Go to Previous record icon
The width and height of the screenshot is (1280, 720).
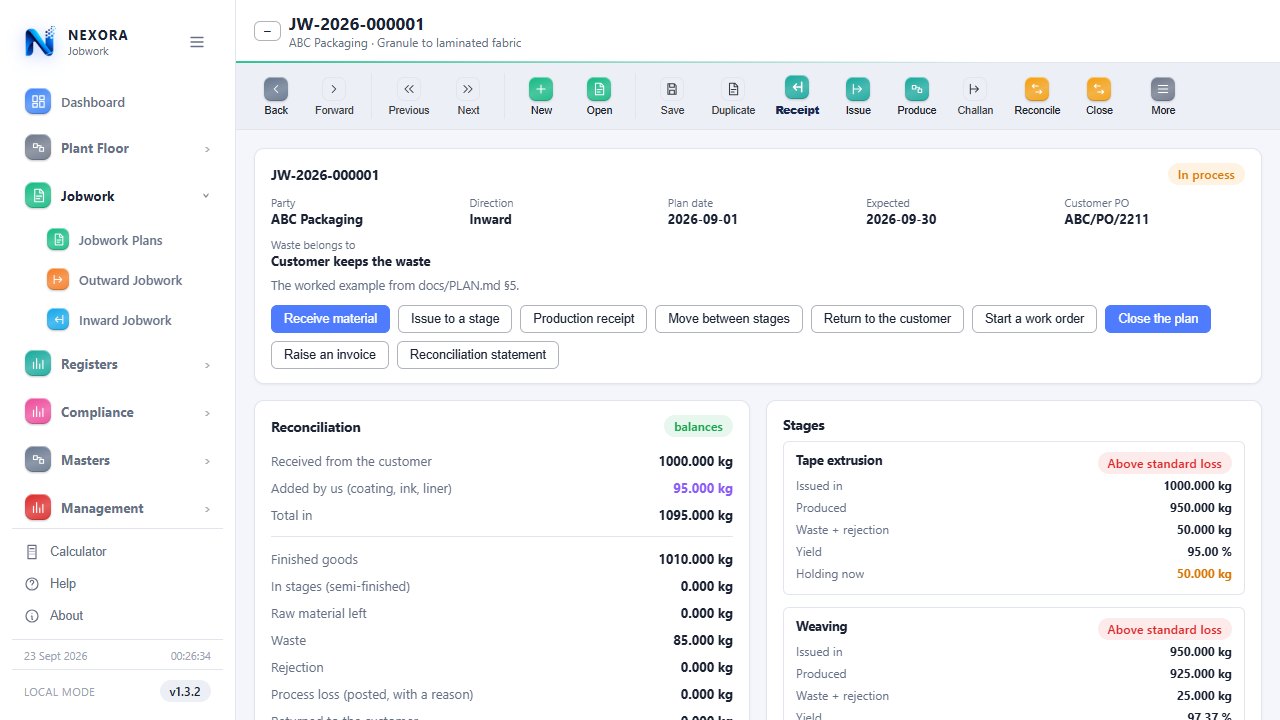click(409, 88)
